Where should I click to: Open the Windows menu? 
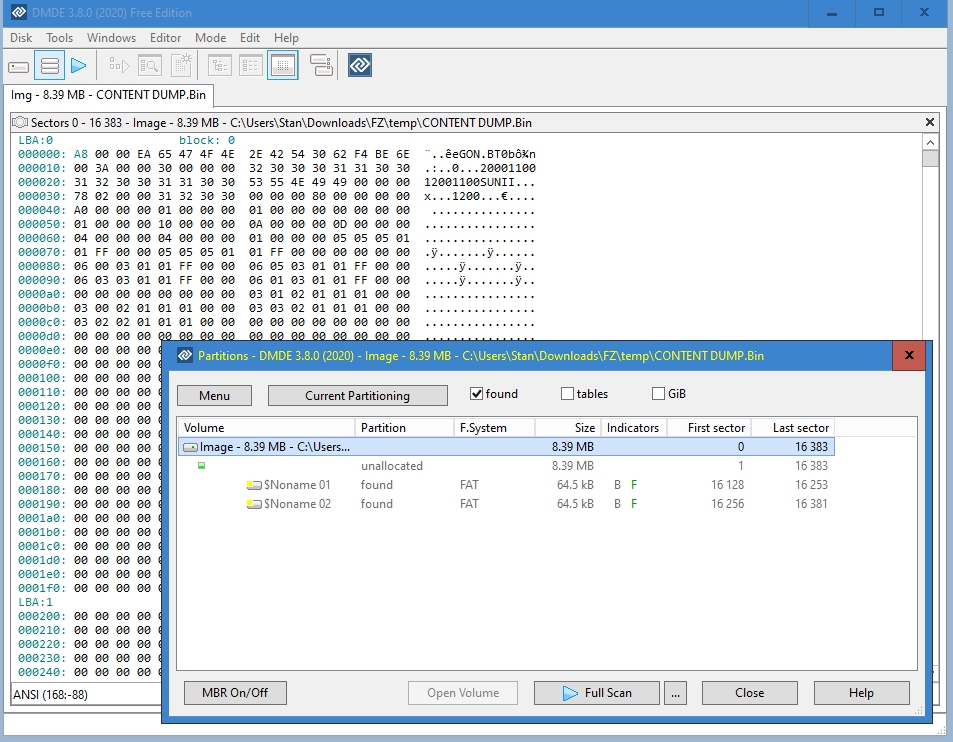point(111,38)
